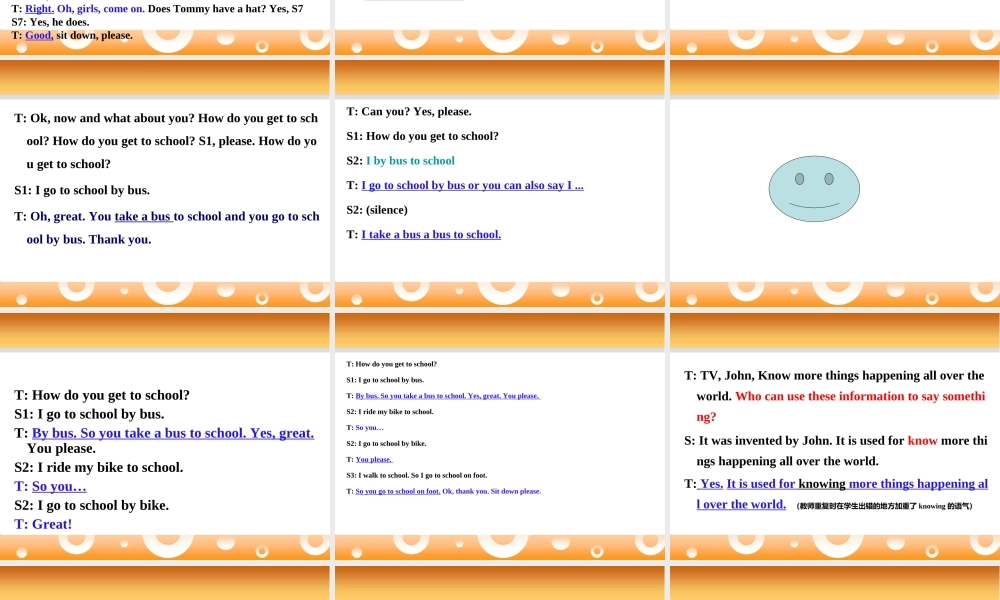
Task: Open the underlined "Right." link
Action: tap(40, 9)
